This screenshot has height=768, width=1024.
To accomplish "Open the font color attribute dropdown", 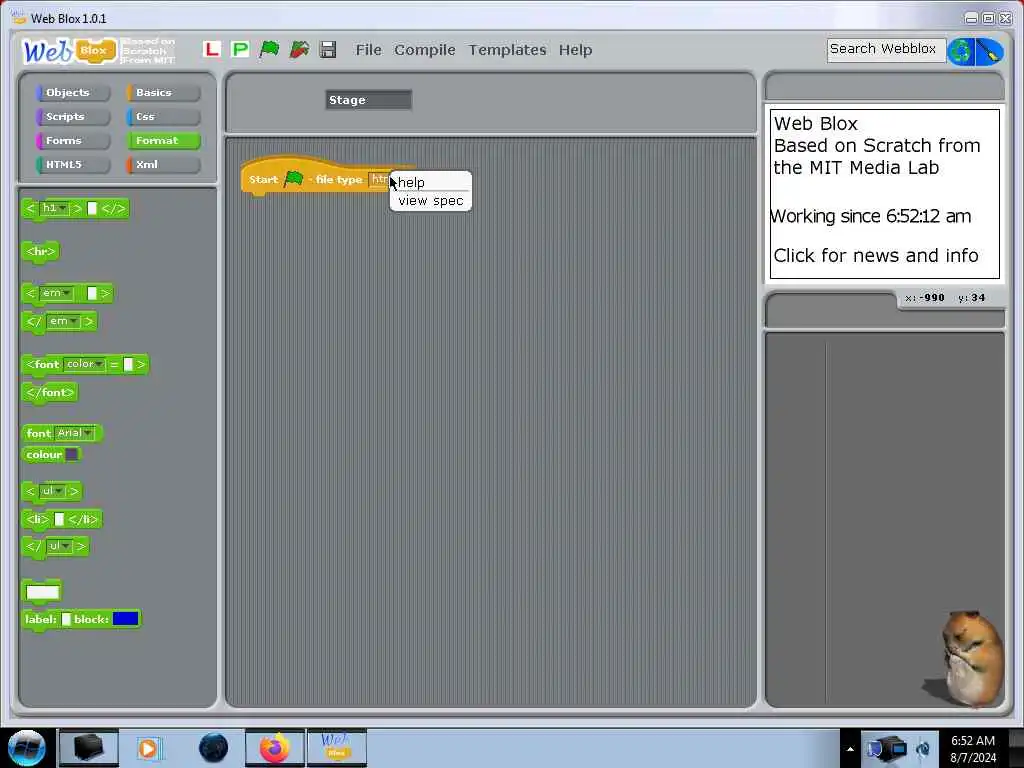I will 85,364.
